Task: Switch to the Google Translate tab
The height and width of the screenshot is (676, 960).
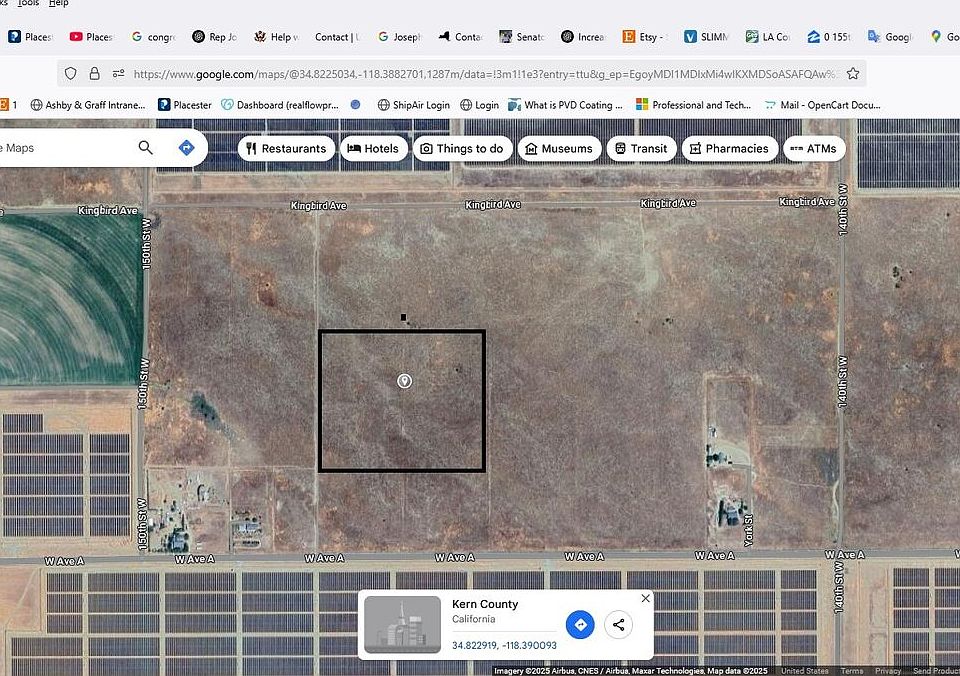Action: [890, 37]
